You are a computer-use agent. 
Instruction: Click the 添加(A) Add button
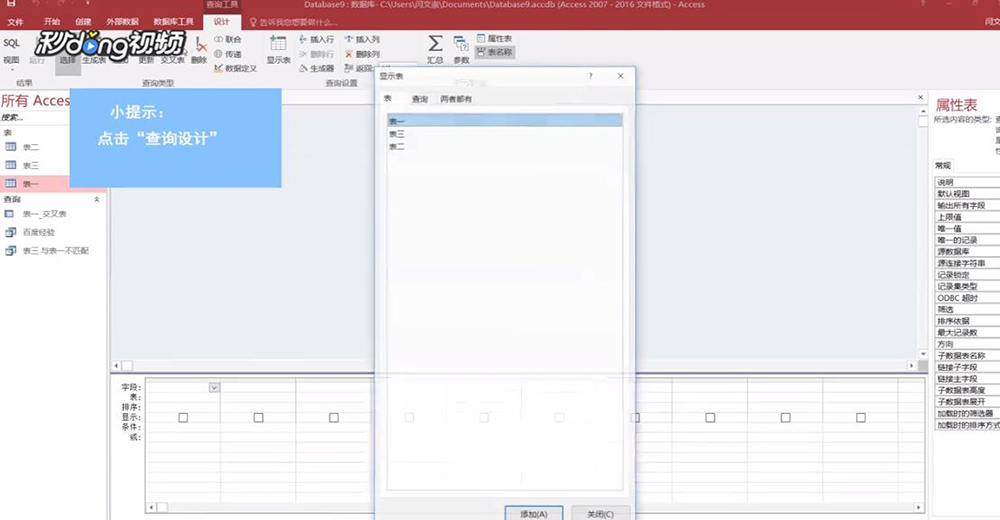click(x=534, y=514)
